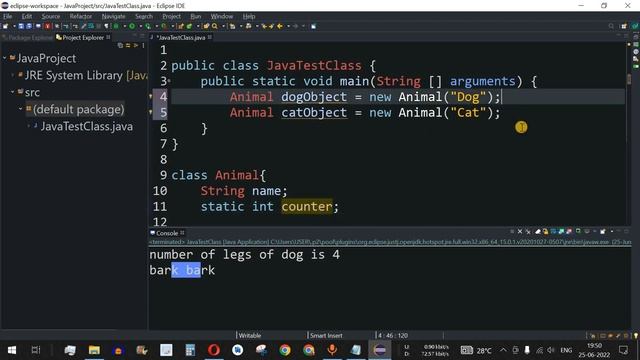Click Remove All Terminated Launches icon

coord(528,231)
